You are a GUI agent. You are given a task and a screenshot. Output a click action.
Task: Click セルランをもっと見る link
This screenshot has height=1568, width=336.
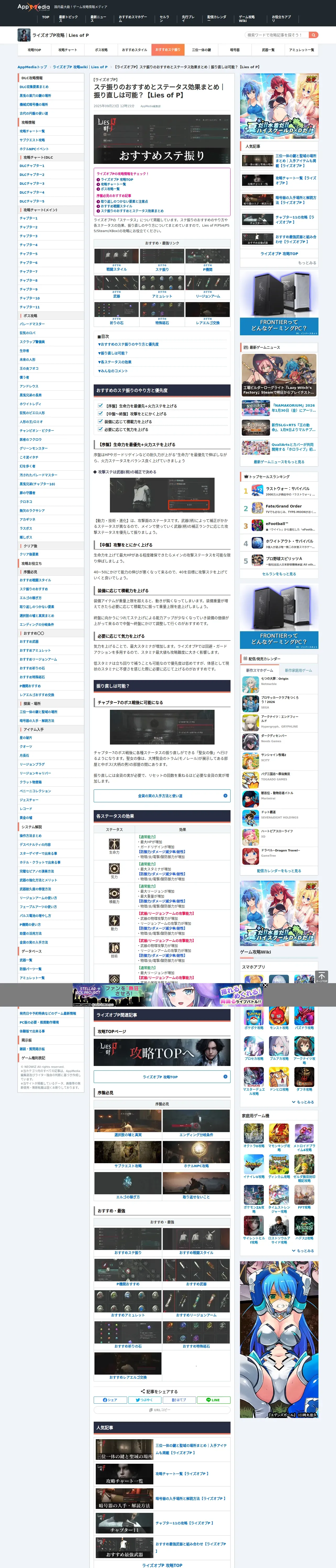click(279, 574)
